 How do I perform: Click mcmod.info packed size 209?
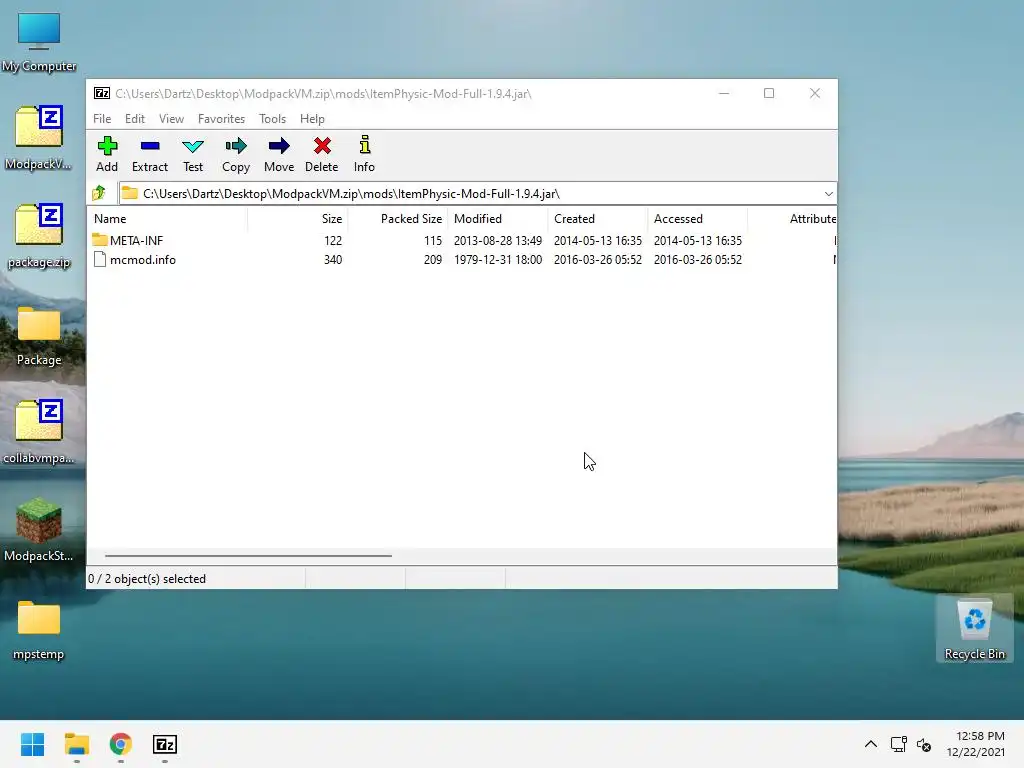coord(433,259)
